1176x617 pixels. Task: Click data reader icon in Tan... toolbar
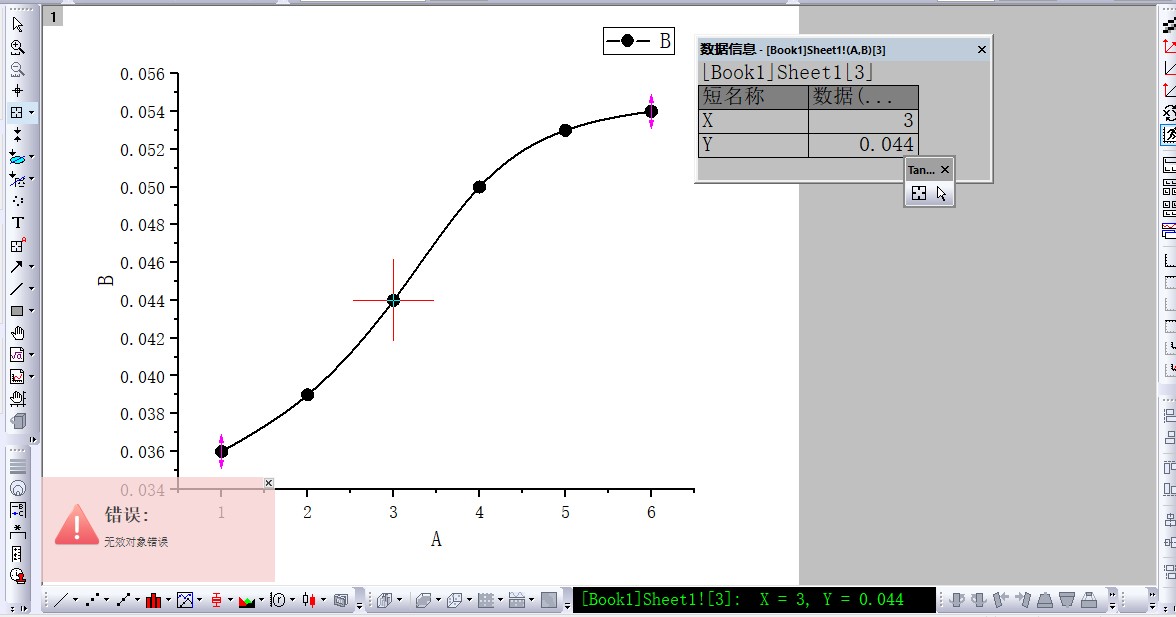pyautogui.click(x=919, y=194)
